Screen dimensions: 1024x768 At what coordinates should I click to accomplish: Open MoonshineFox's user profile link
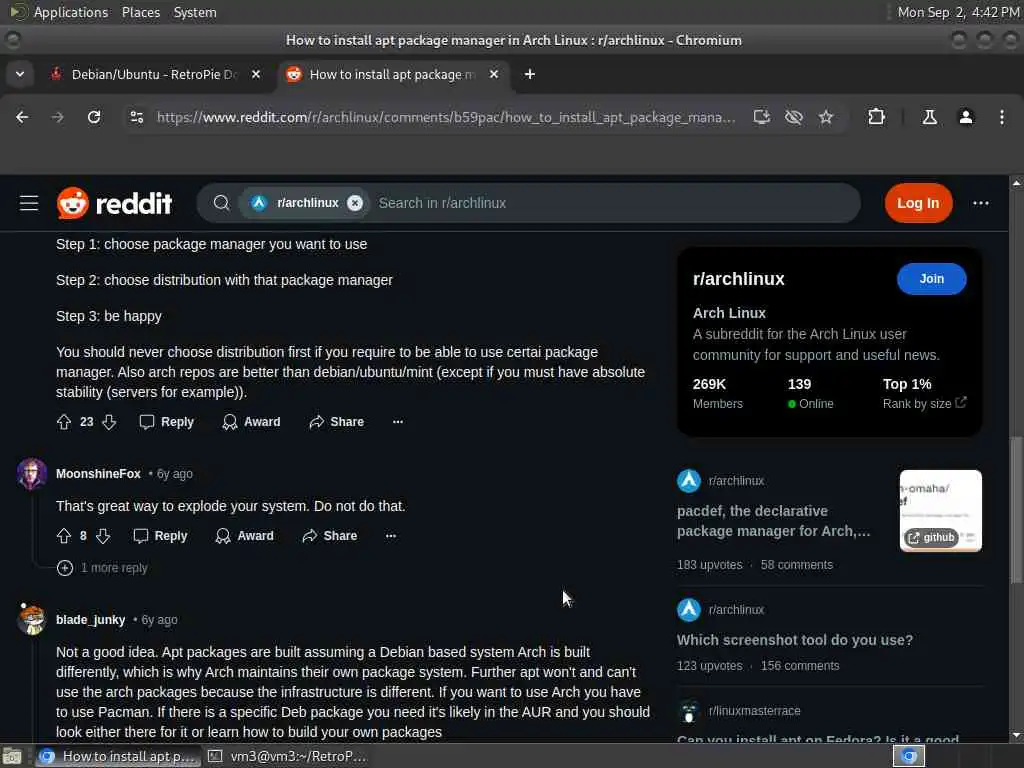(x=98, y=473)
